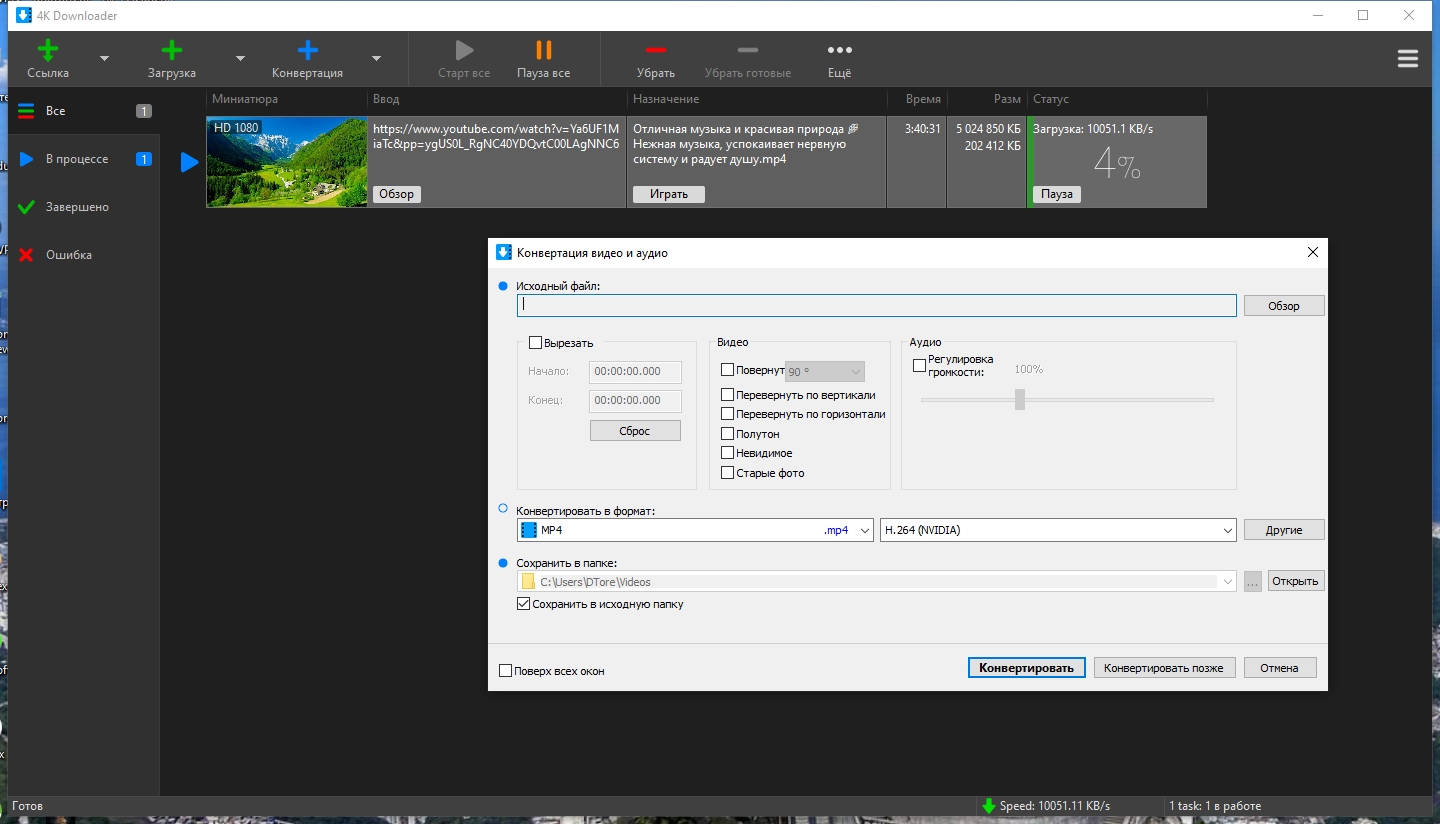Click the red minus Убрать icon
This screenshot has height=824, width=1440.
tap(655, 51)
